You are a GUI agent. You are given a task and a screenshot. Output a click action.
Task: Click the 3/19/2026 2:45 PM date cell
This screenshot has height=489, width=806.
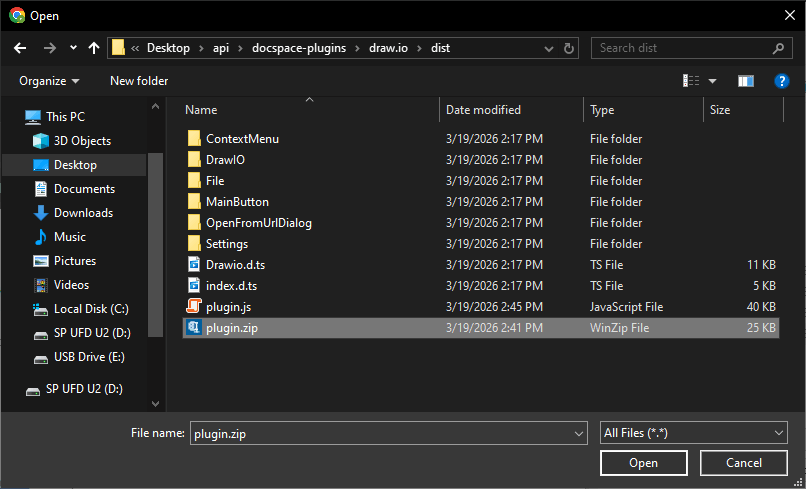point(494,307)
